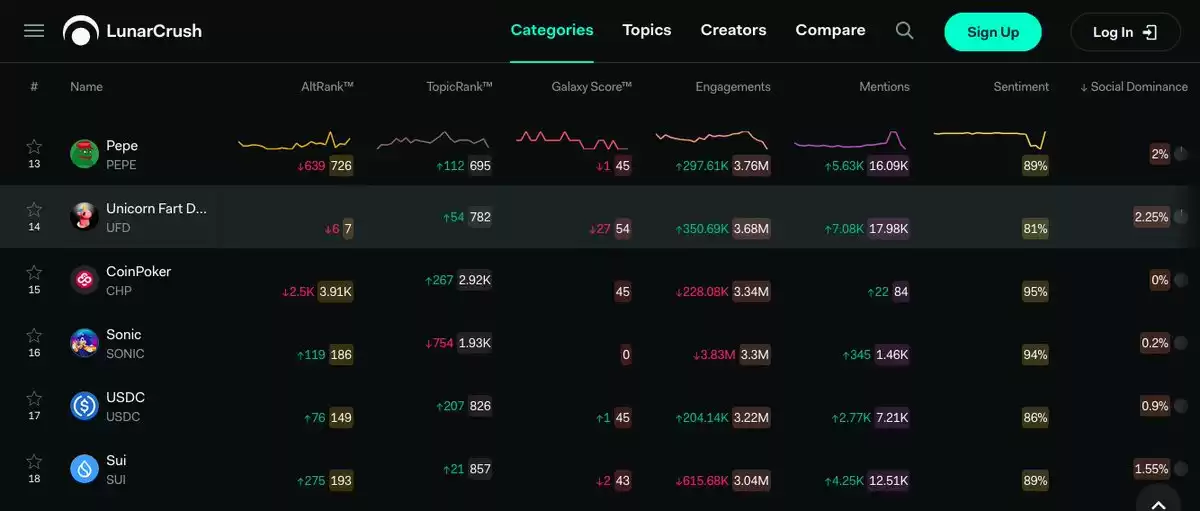Click Sui engagements value 3.04M
This screenshot has height=511, width=1200.
point(751,481)
